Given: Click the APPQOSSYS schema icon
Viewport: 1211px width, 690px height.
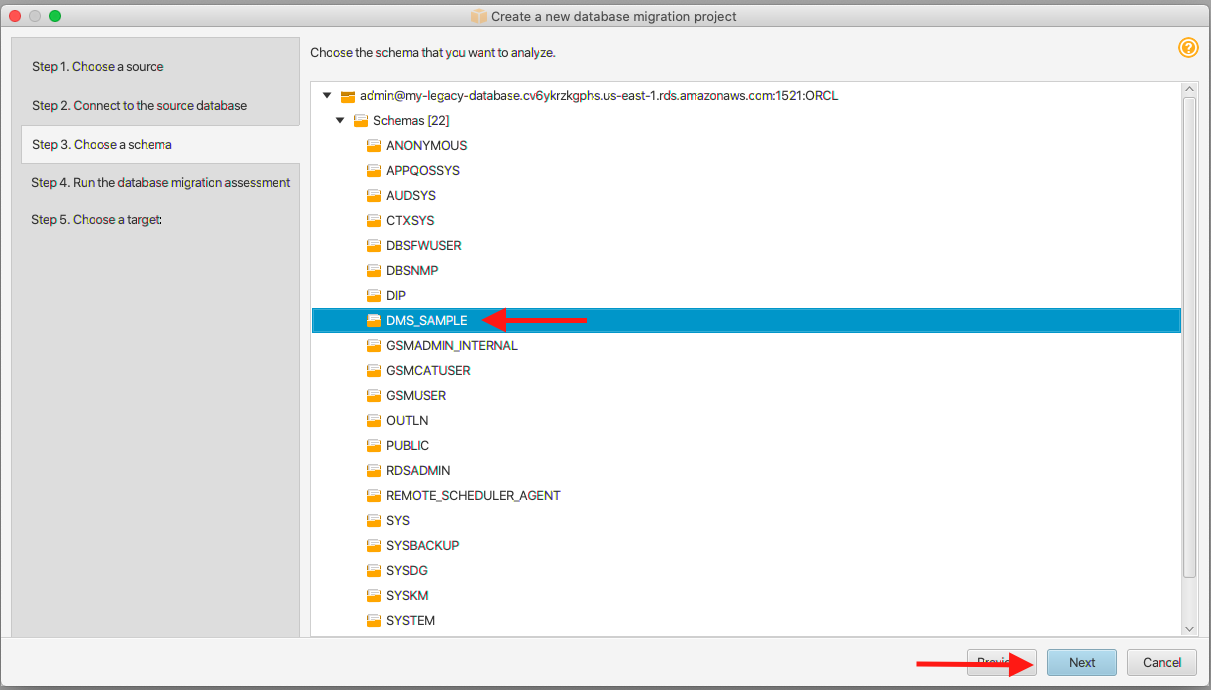Looking at the screenshot, I should click(374, 171).
